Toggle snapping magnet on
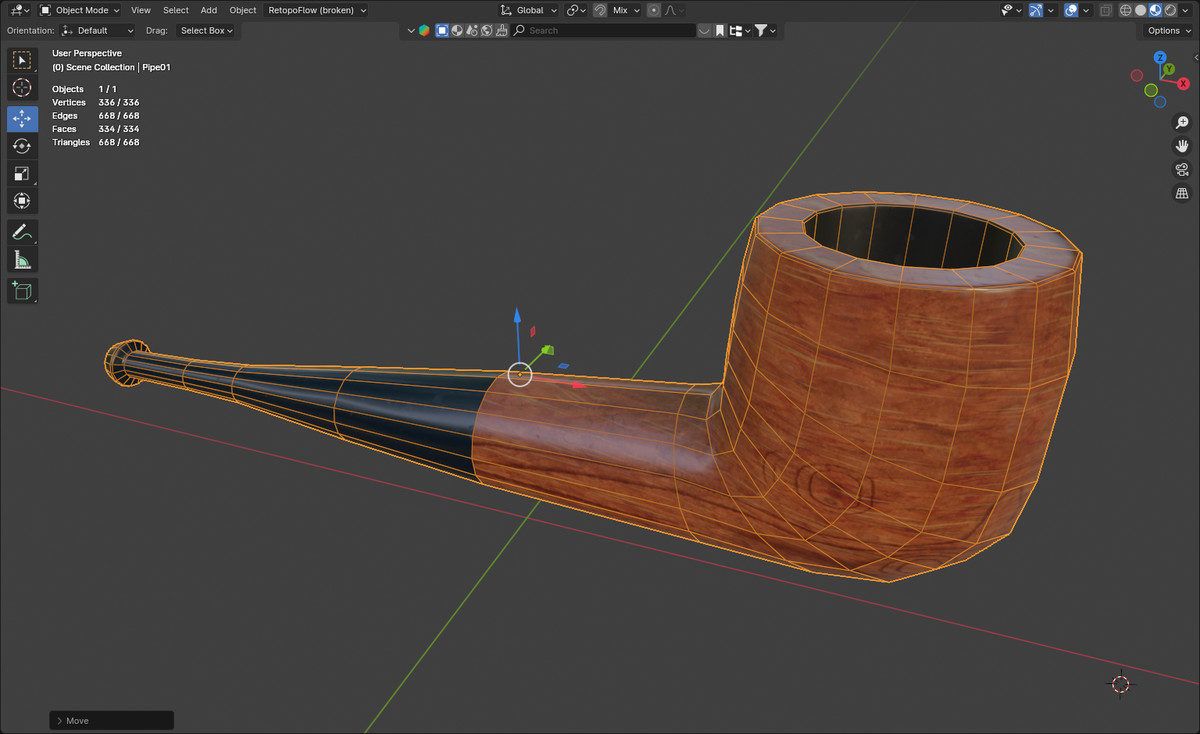 pyautogui.click(x=600, y=10)
